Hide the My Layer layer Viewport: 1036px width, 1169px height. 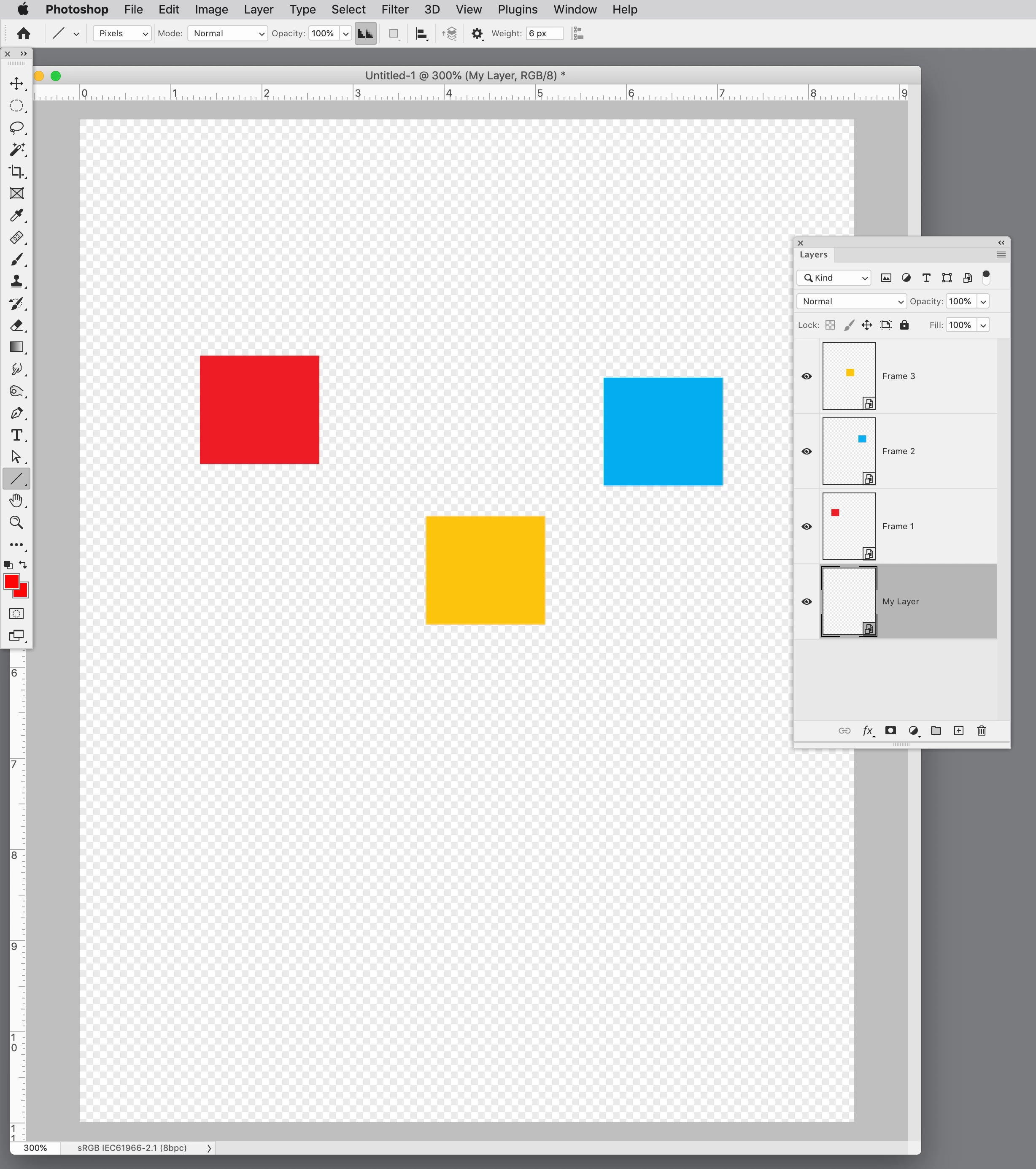click(807, 602)
